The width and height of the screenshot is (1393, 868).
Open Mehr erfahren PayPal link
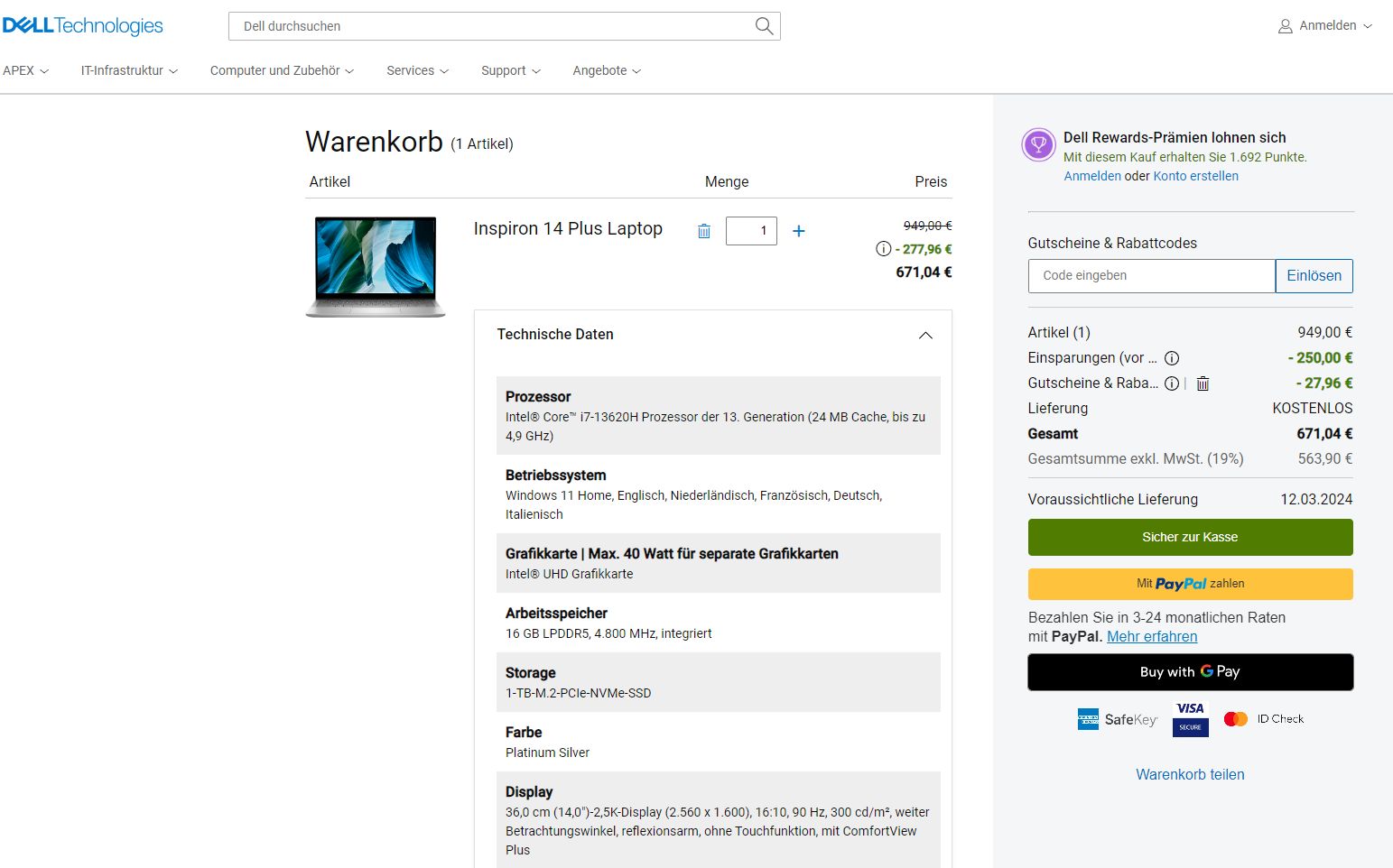tap(1152, 637)
